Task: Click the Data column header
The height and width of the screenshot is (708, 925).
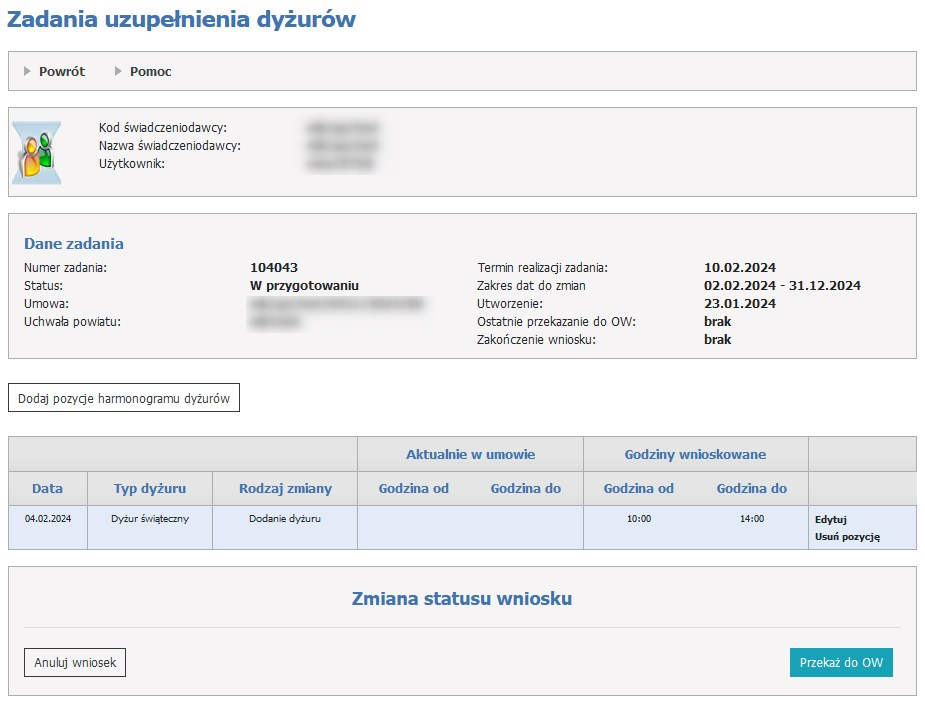Action: (47, 488)
